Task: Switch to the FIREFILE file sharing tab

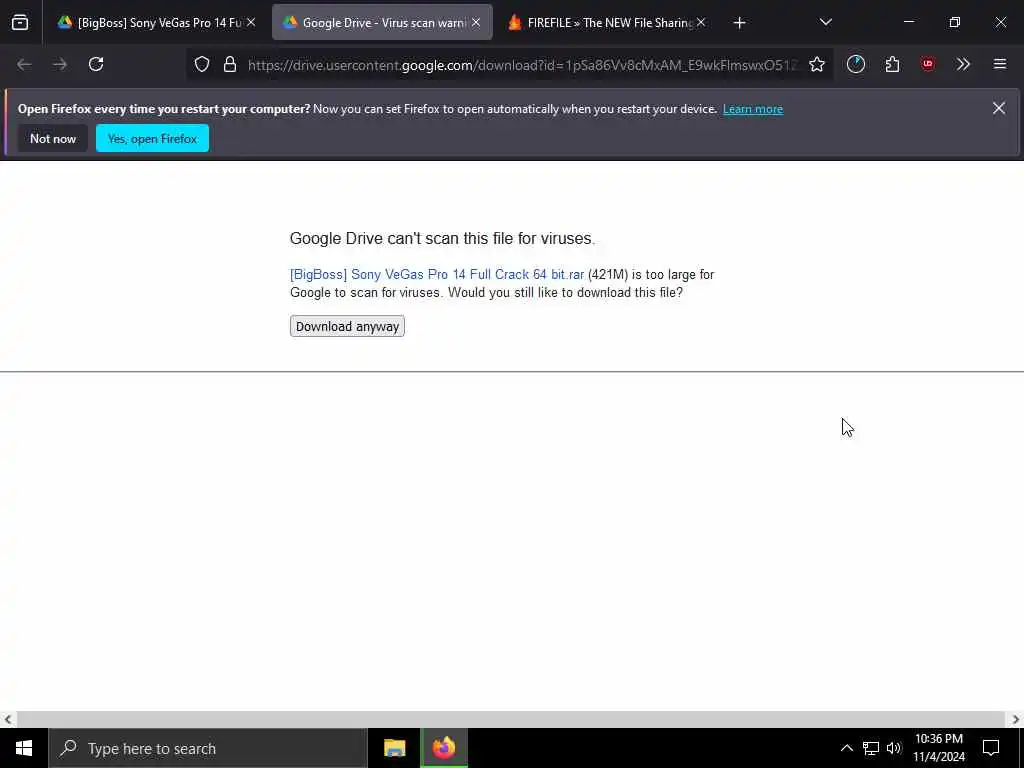Action: (609, 23)
